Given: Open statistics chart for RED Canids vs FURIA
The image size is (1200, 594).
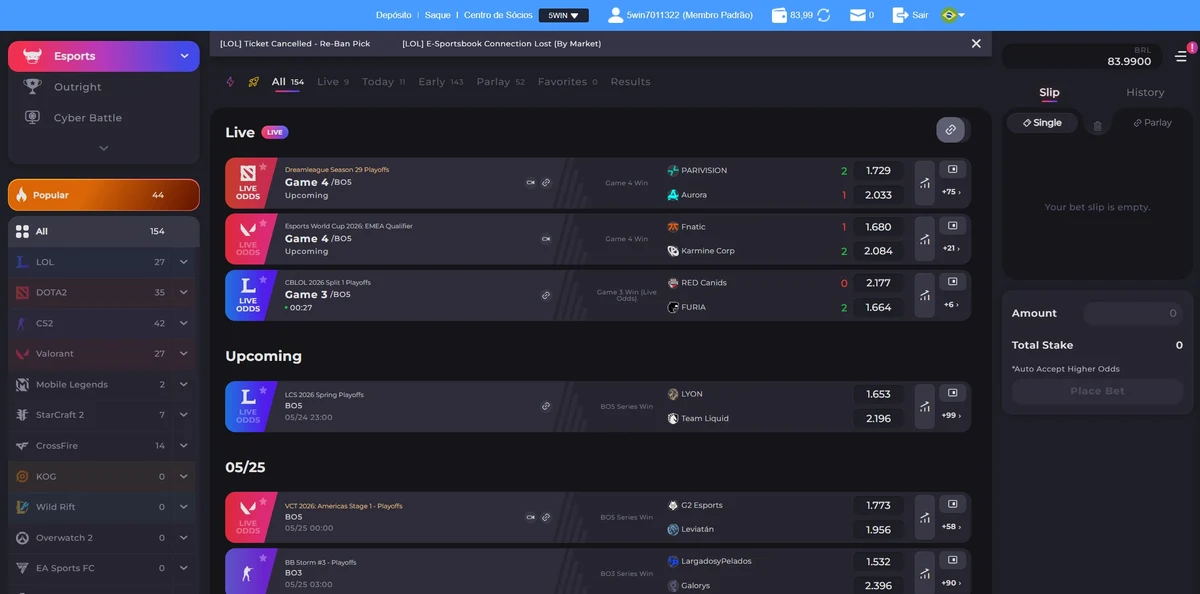Looking at the screenshot, I should [x=925, y=295].
